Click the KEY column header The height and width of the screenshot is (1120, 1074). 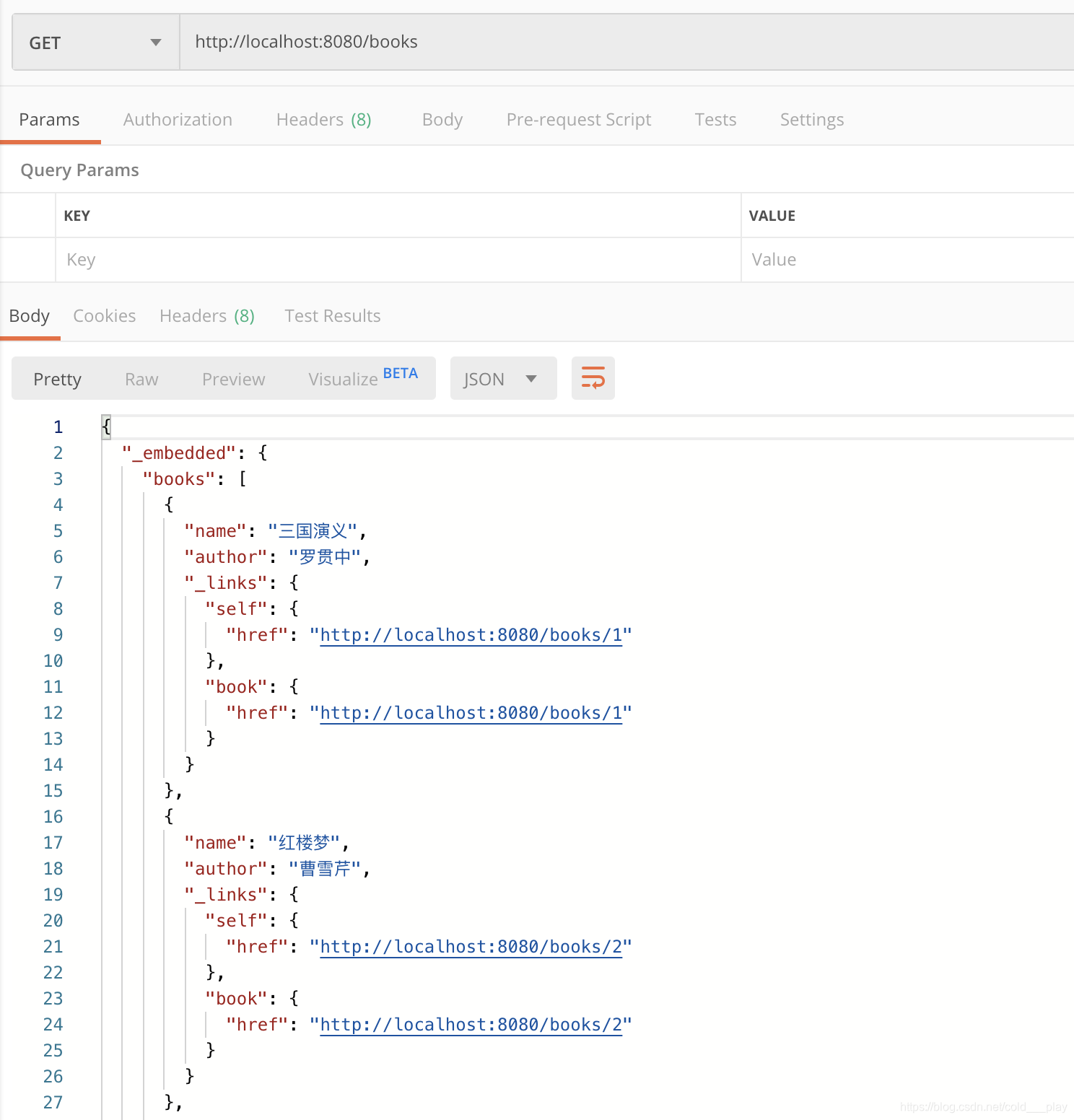point(77,216)
